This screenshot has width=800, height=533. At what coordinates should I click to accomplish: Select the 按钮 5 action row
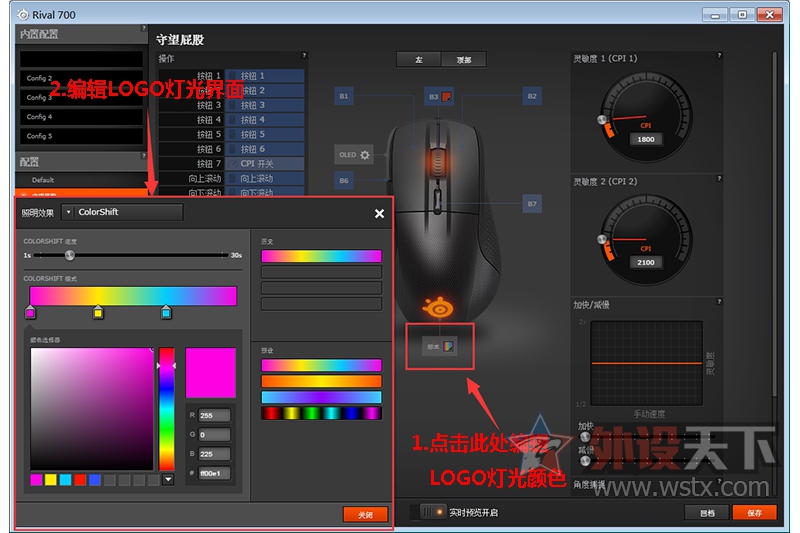point(231,135)
